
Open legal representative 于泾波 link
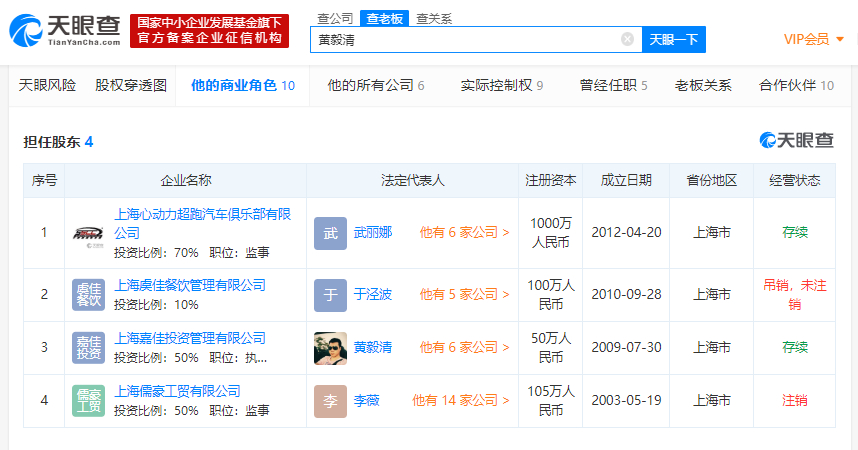[373, 295]
